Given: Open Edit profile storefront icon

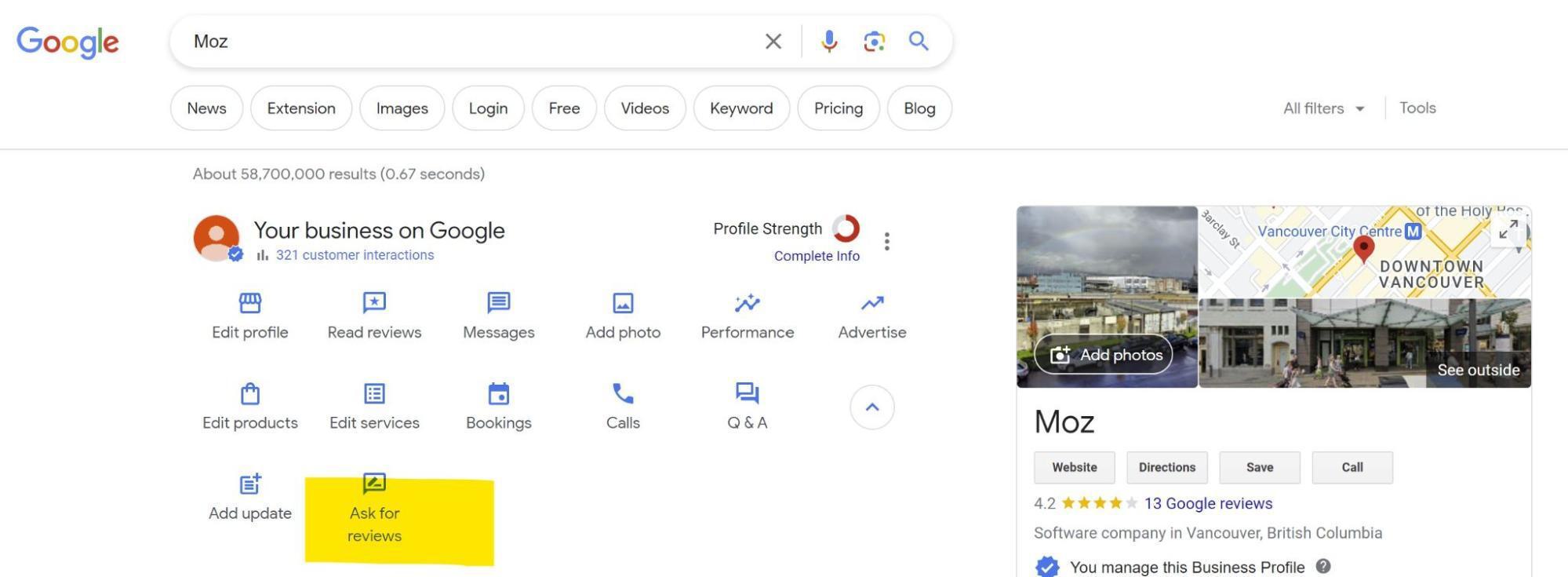Looking at the screenshot, I should coord(249,303).
